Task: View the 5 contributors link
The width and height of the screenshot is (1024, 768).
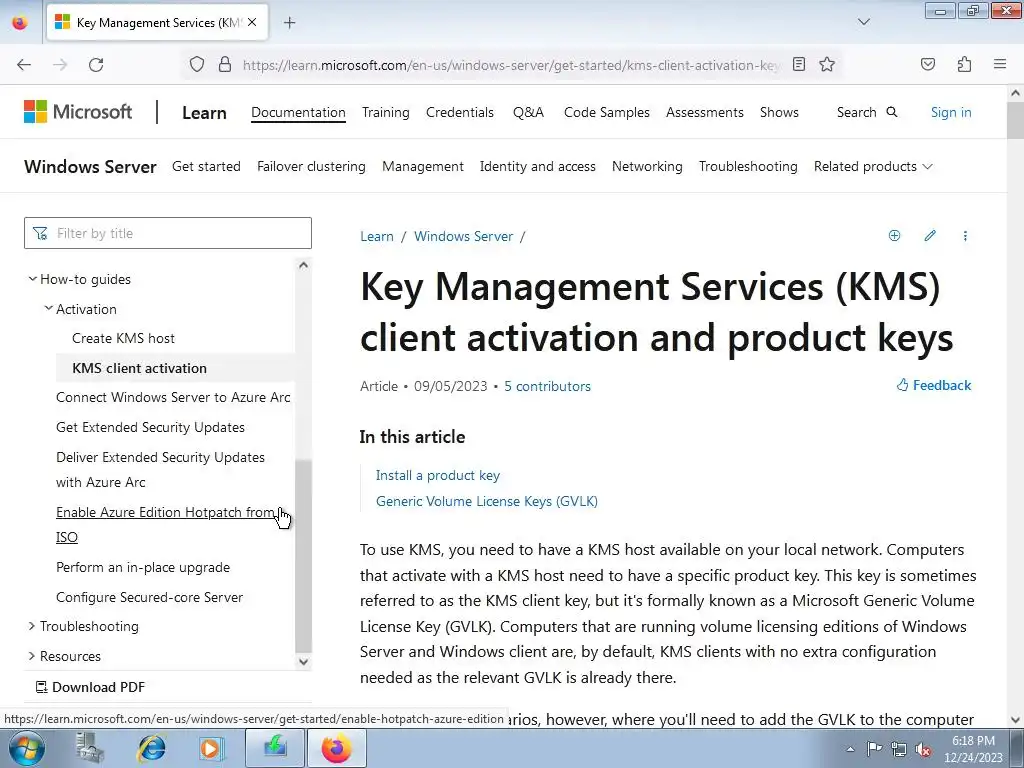Action: [547, 386]
